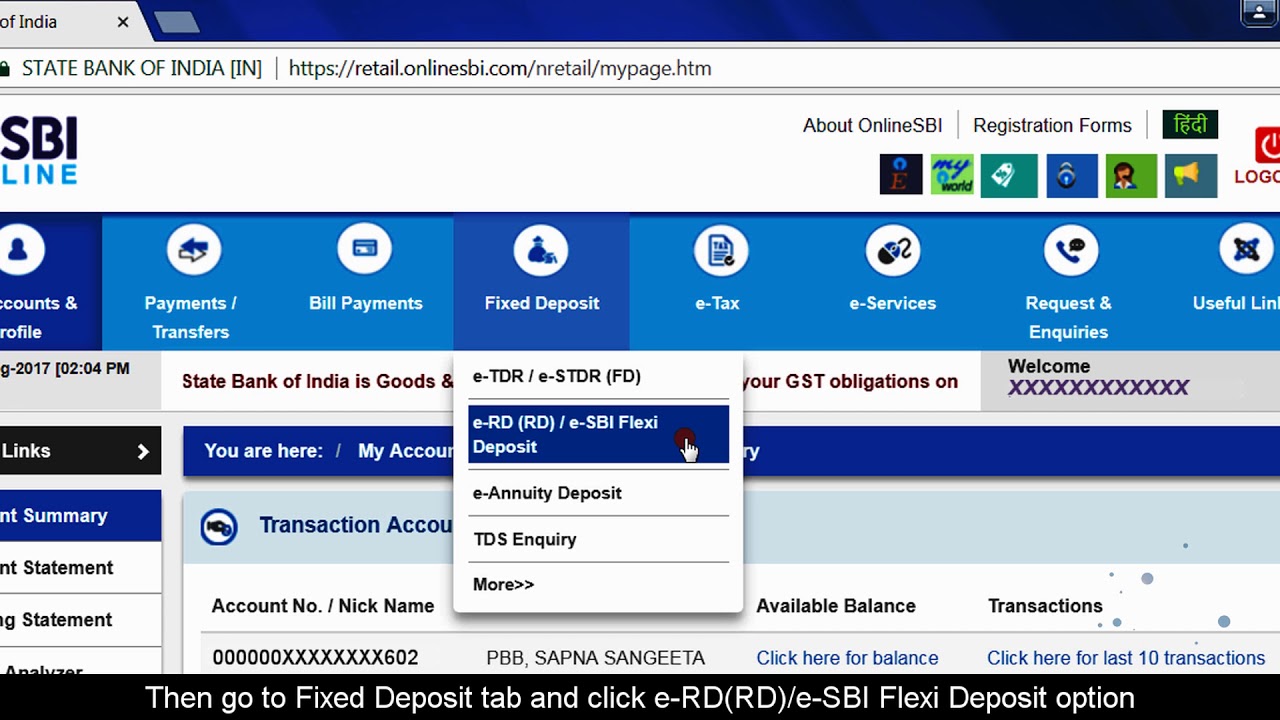Open the About OnlineSBI link
Screen dimensions: 1280x720
[x=872, y=125]
